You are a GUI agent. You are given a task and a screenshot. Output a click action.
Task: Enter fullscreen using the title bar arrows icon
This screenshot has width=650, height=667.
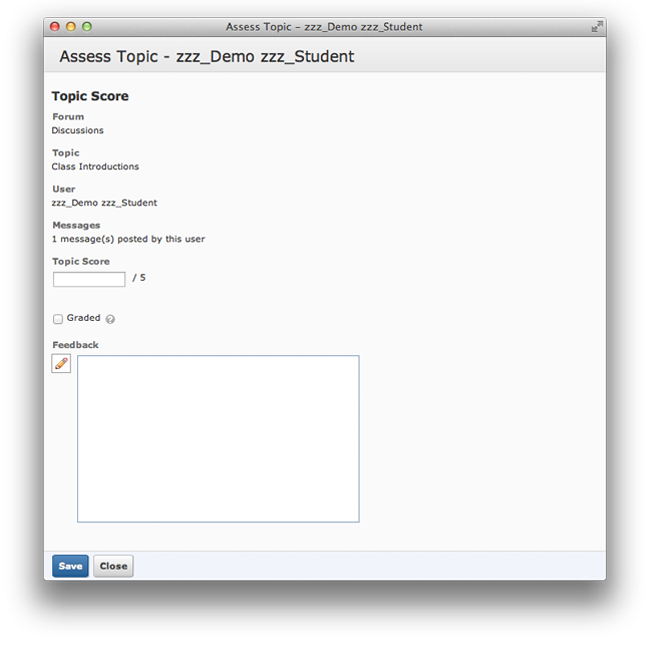(x=596, y=27)
